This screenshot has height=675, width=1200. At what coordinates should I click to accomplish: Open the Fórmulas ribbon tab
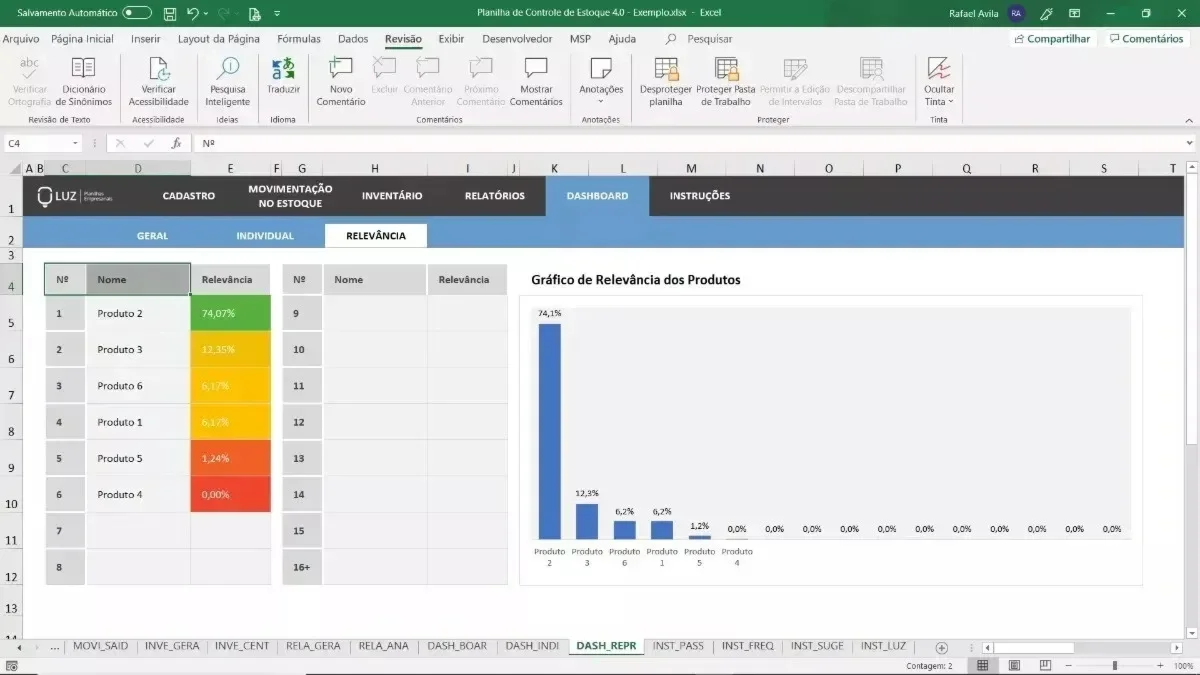299,39
